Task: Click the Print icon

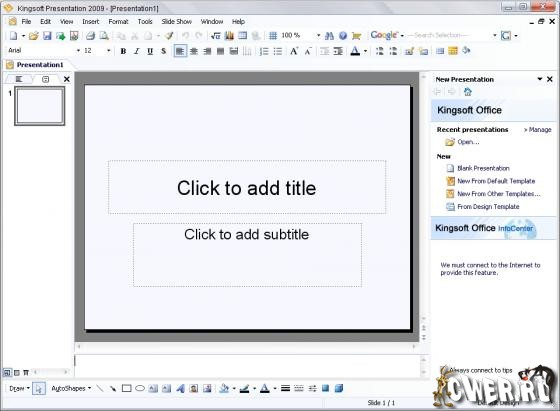Action: [x=91, y=36]
